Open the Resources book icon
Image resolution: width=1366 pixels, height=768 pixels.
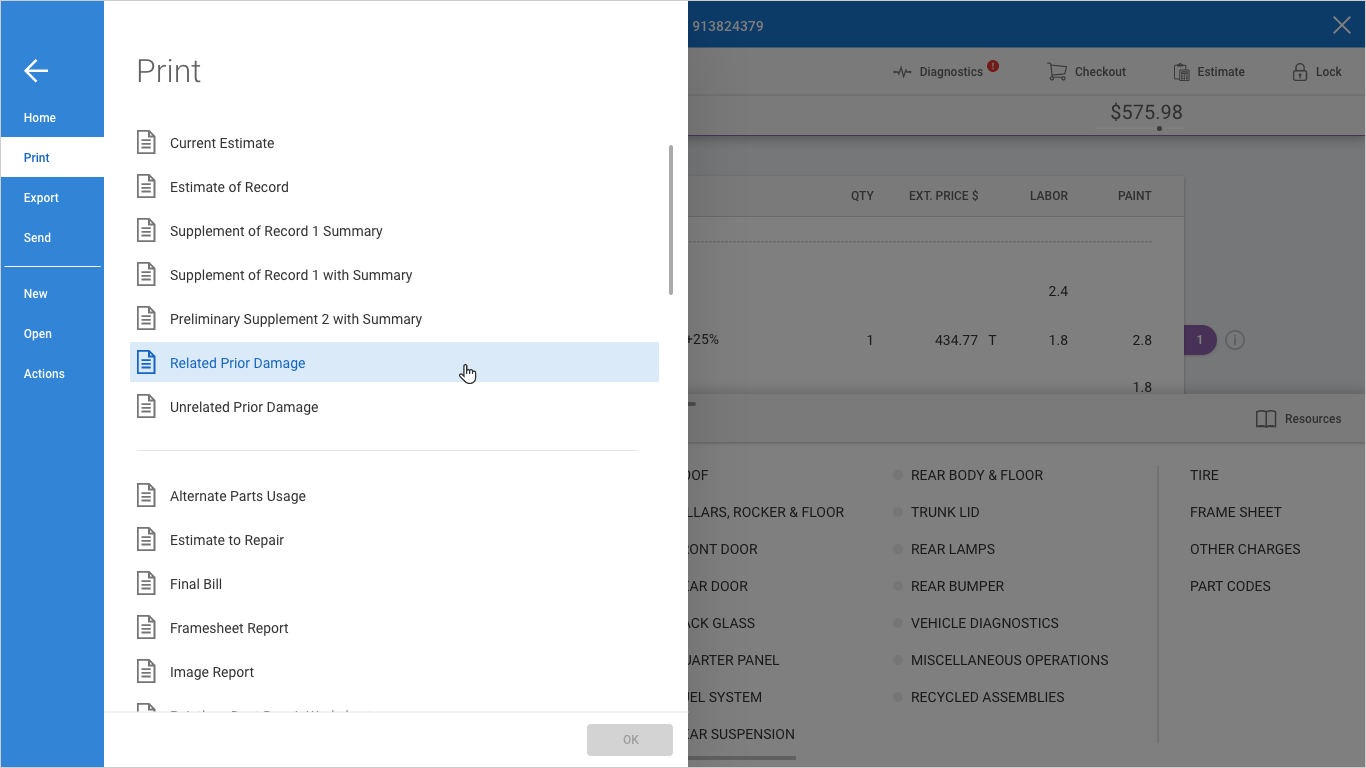click(x=1266, y=419)
